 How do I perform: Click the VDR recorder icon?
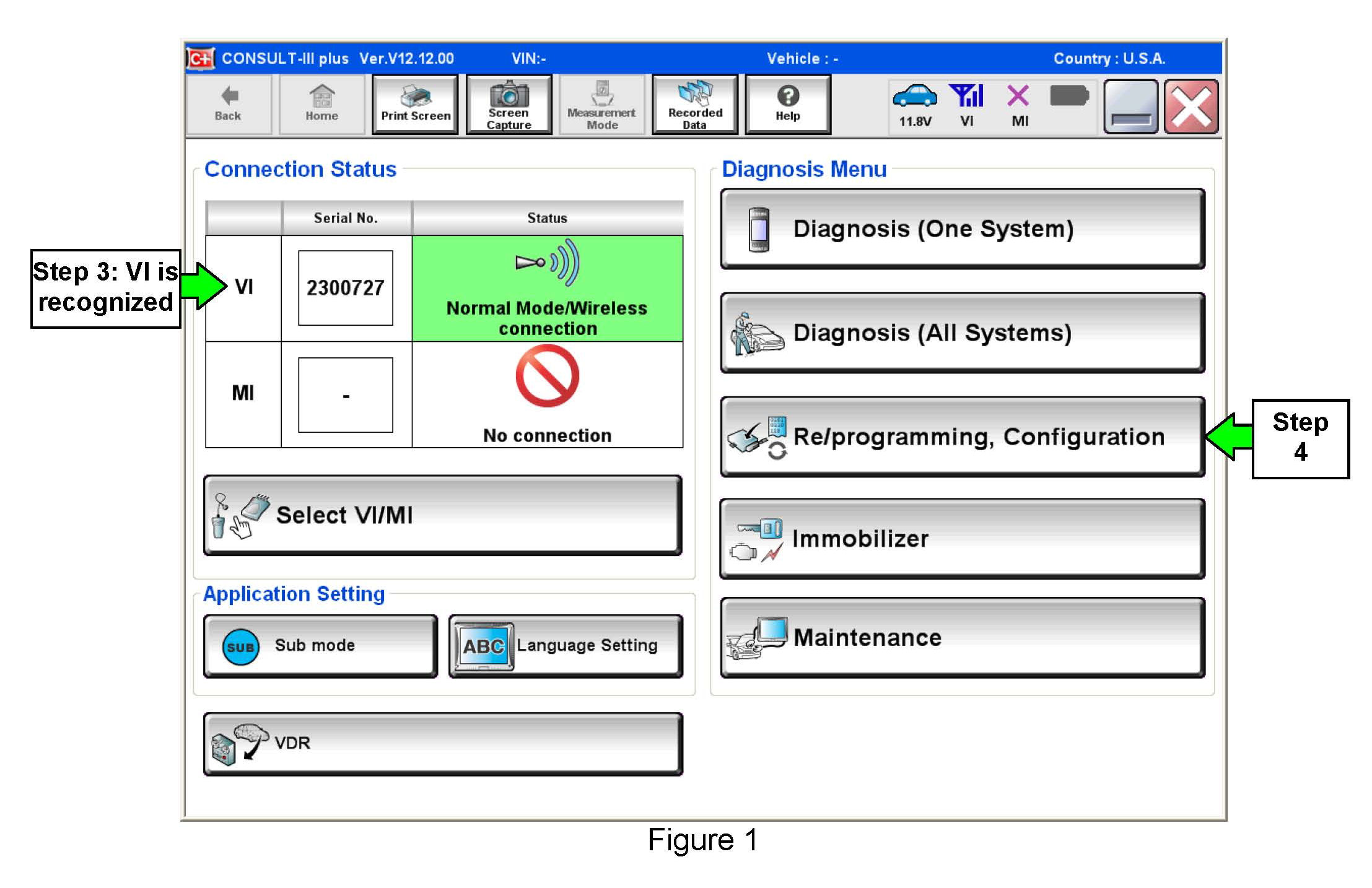(239, 744)
